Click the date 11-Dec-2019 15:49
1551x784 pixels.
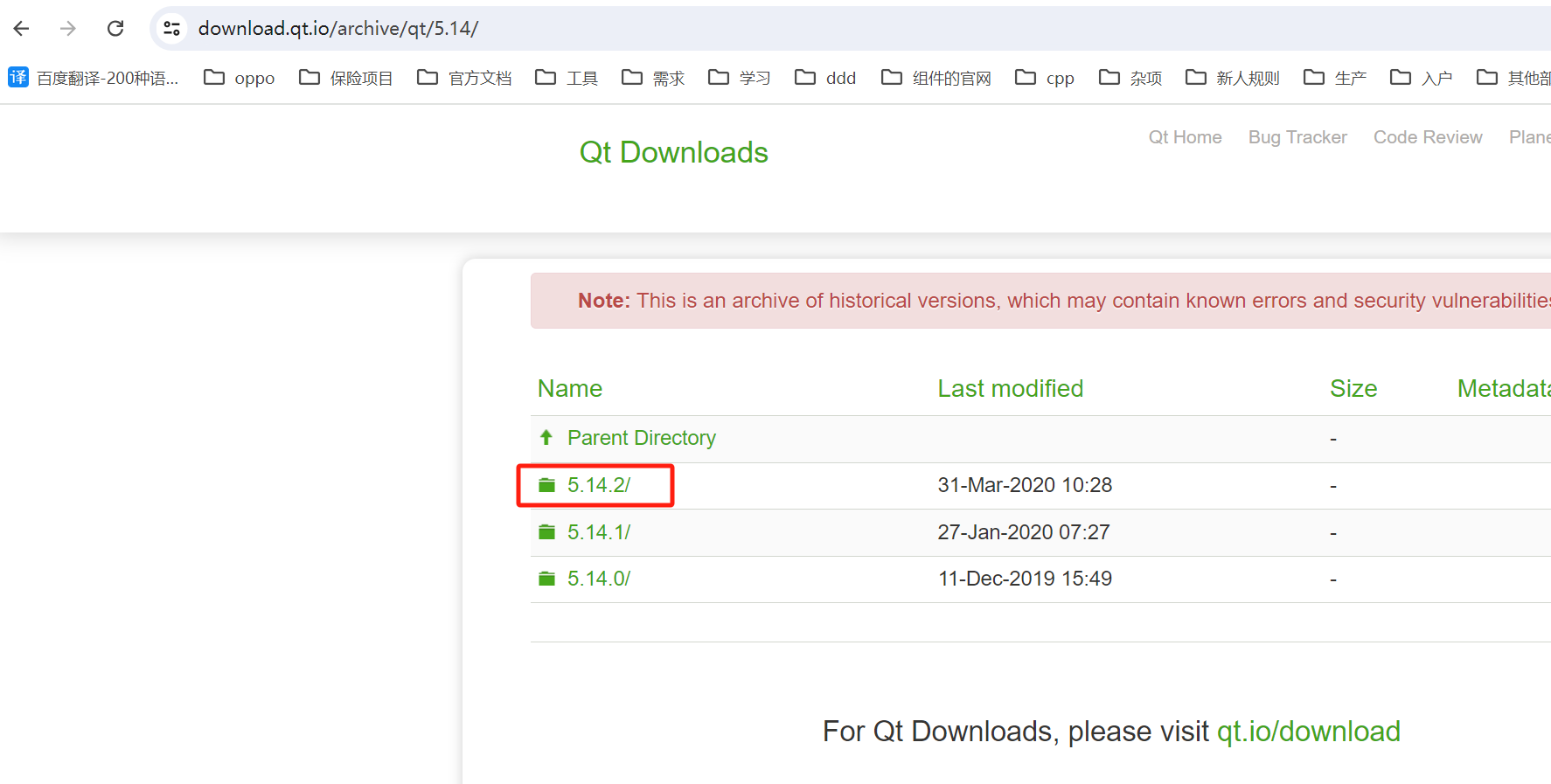1025,579
